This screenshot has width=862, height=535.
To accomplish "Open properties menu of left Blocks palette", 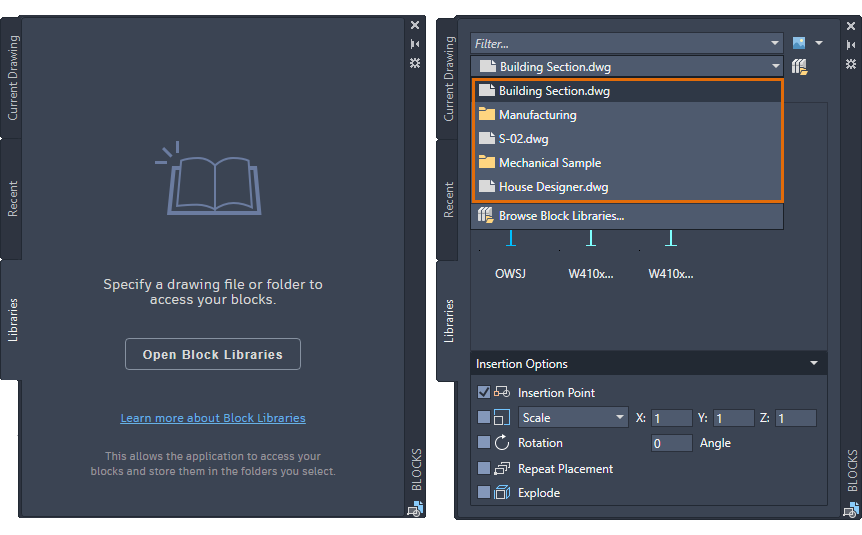I will [415, 63].
